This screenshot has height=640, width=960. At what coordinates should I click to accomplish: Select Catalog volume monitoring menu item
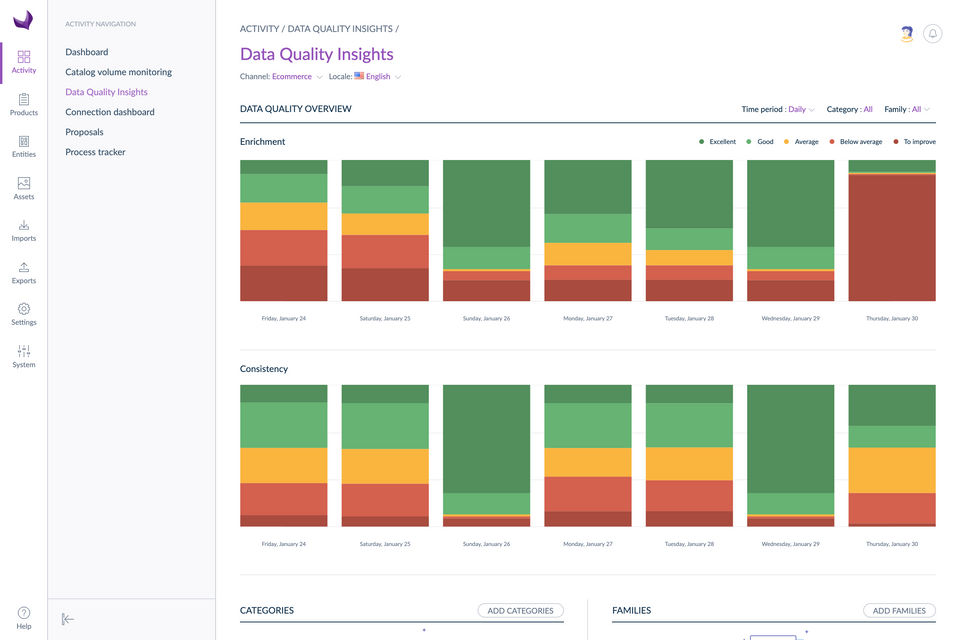[x=118, y=72]
